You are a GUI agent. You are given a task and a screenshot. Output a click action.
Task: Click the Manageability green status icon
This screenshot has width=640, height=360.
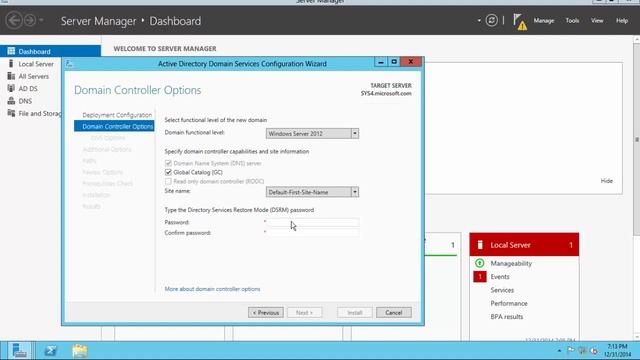point(480,263)
